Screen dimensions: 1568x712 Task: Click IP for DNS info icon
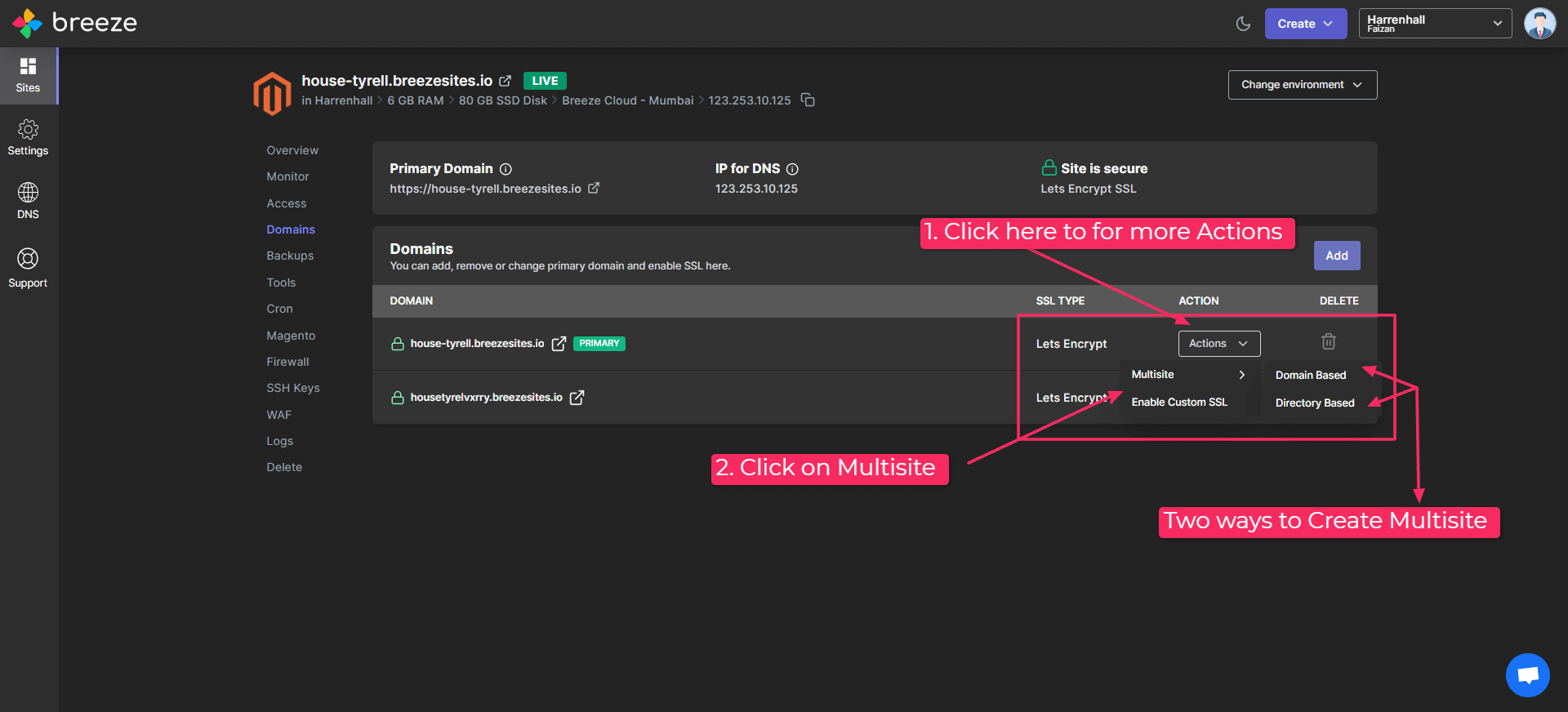tap(792, 169)
